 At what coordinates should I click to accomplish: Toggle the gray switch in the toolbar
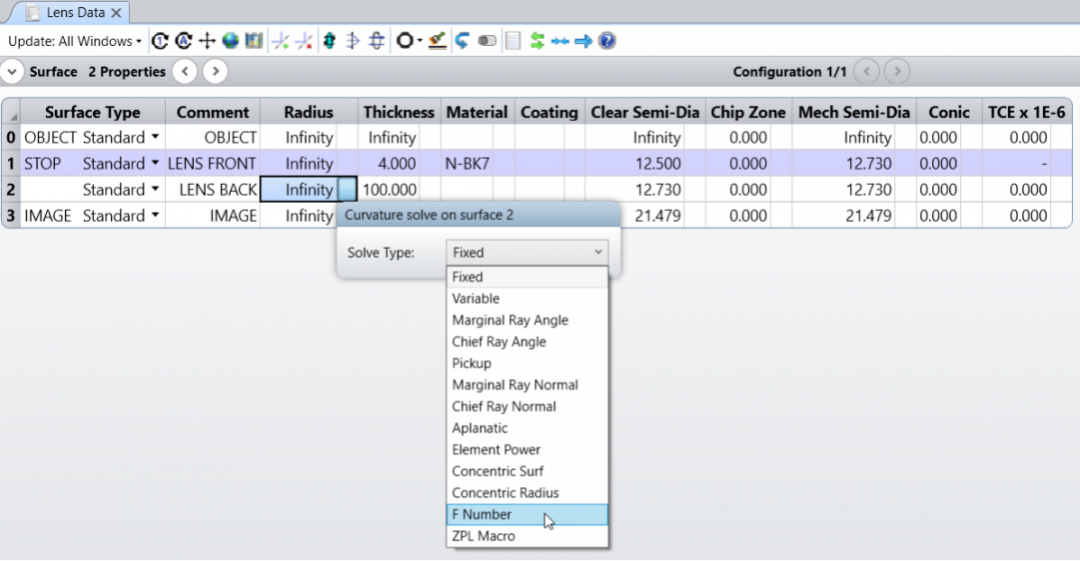pyautogui.click(x=487, y=41)
